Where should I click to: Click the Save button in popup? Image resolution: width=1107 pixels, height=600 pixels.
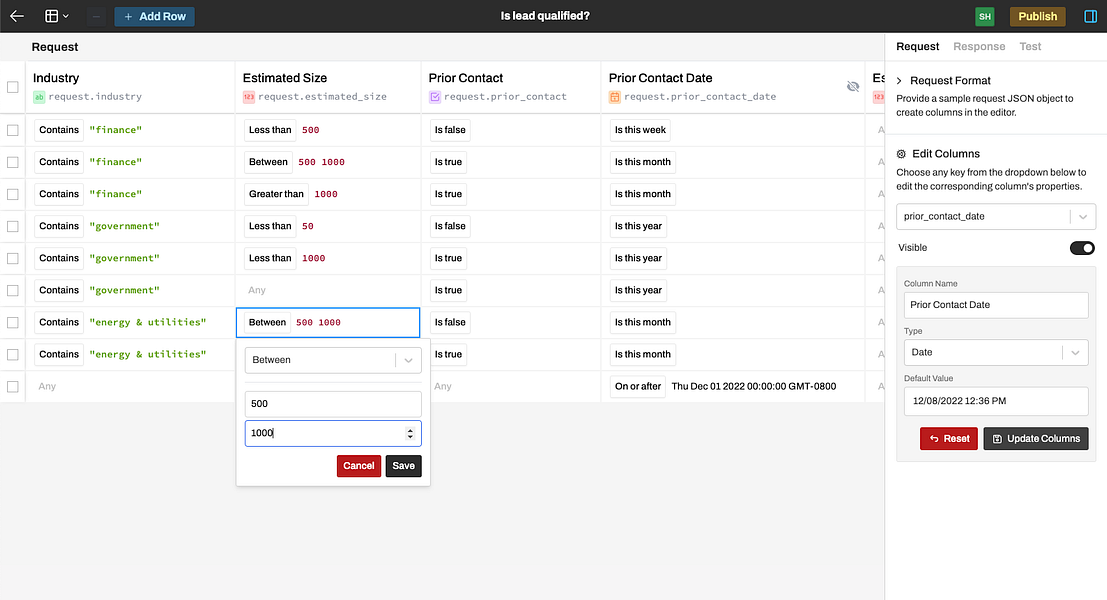tap(403, 466)
